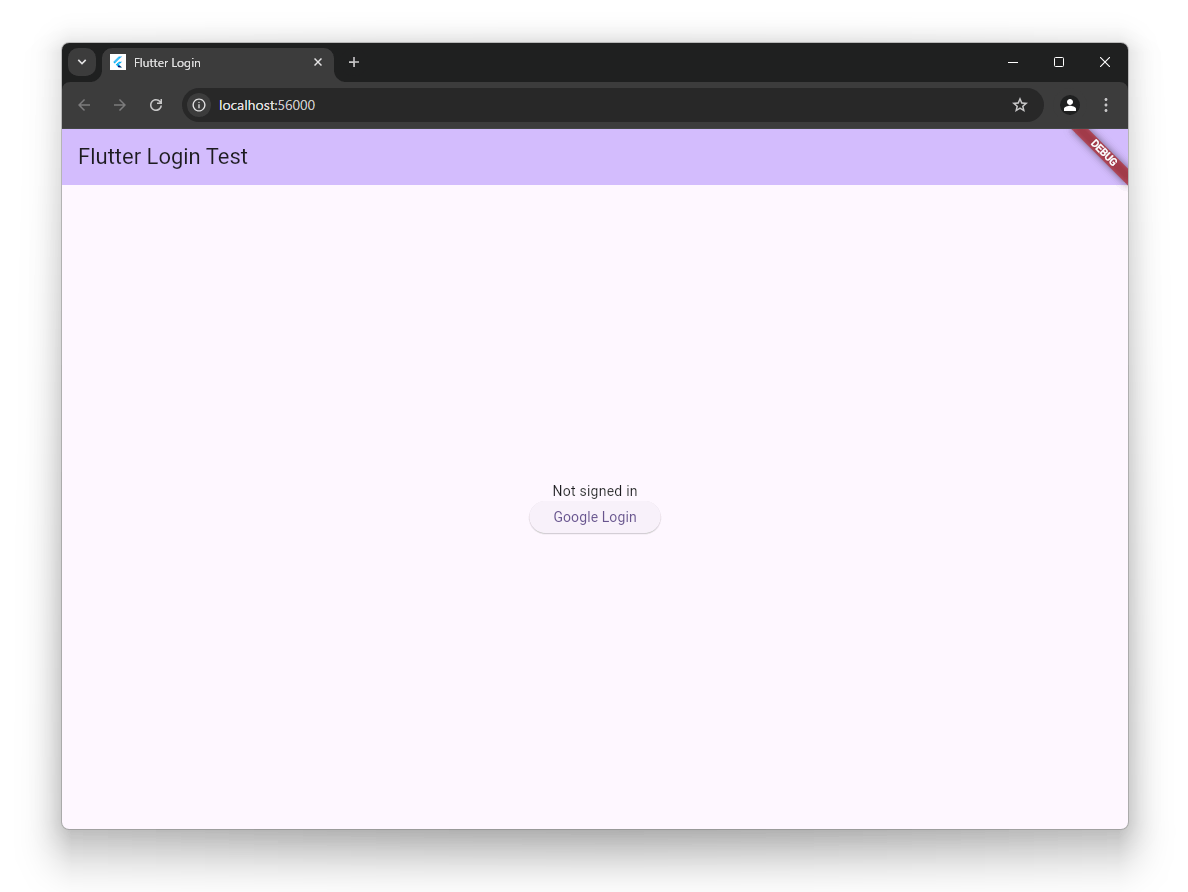Image resolution: width=1188 pixels, height=892 pixels.
Task: Click the Google Login button
Action: tap(594, 517)
